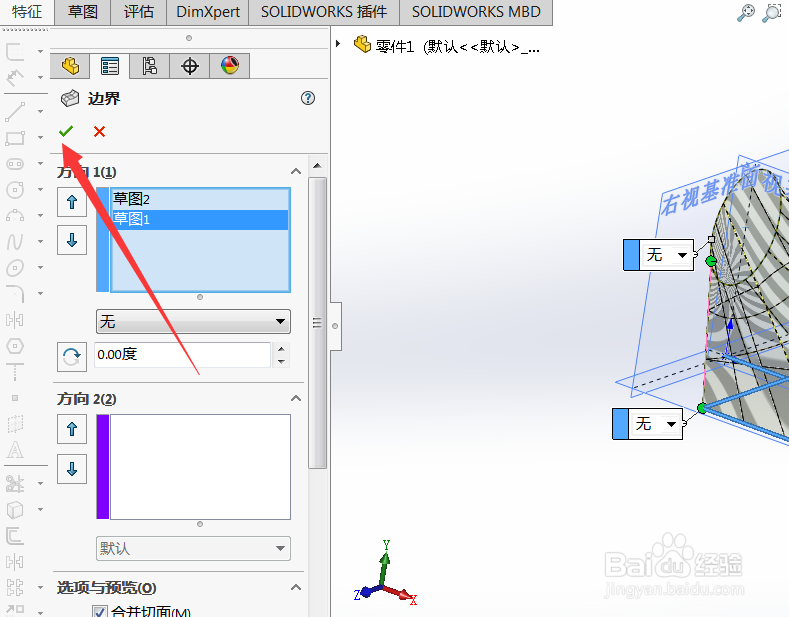
Task: Switch to the SOLIDWORKS 插件 tab
Action: (324, 12)
